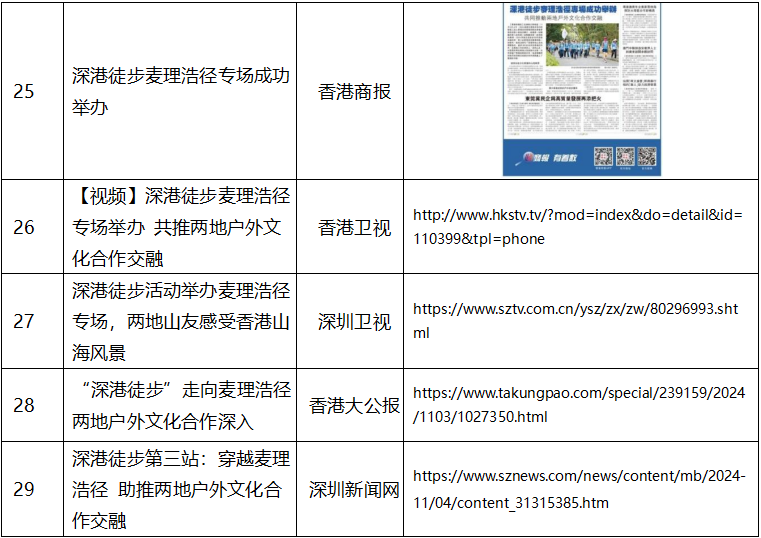761x538 pixels.
Task: Select the 深圳卫视 source cell
Action: click(354, 321)
